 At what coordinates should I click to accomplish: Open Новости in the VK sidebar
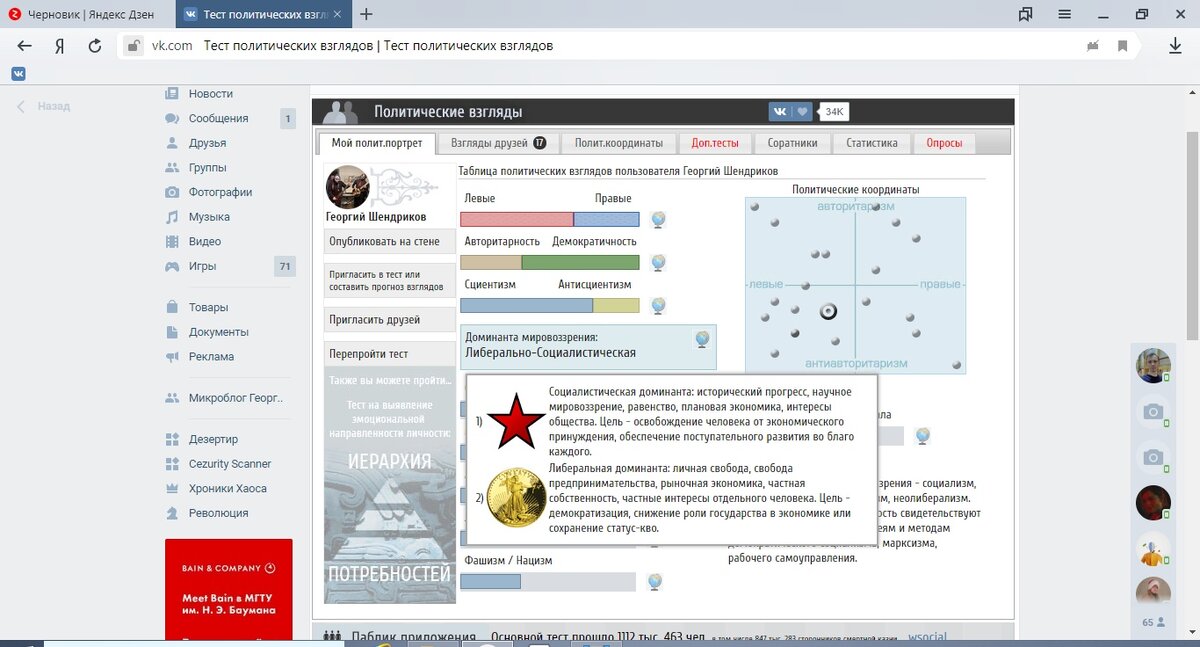[210, 94]
